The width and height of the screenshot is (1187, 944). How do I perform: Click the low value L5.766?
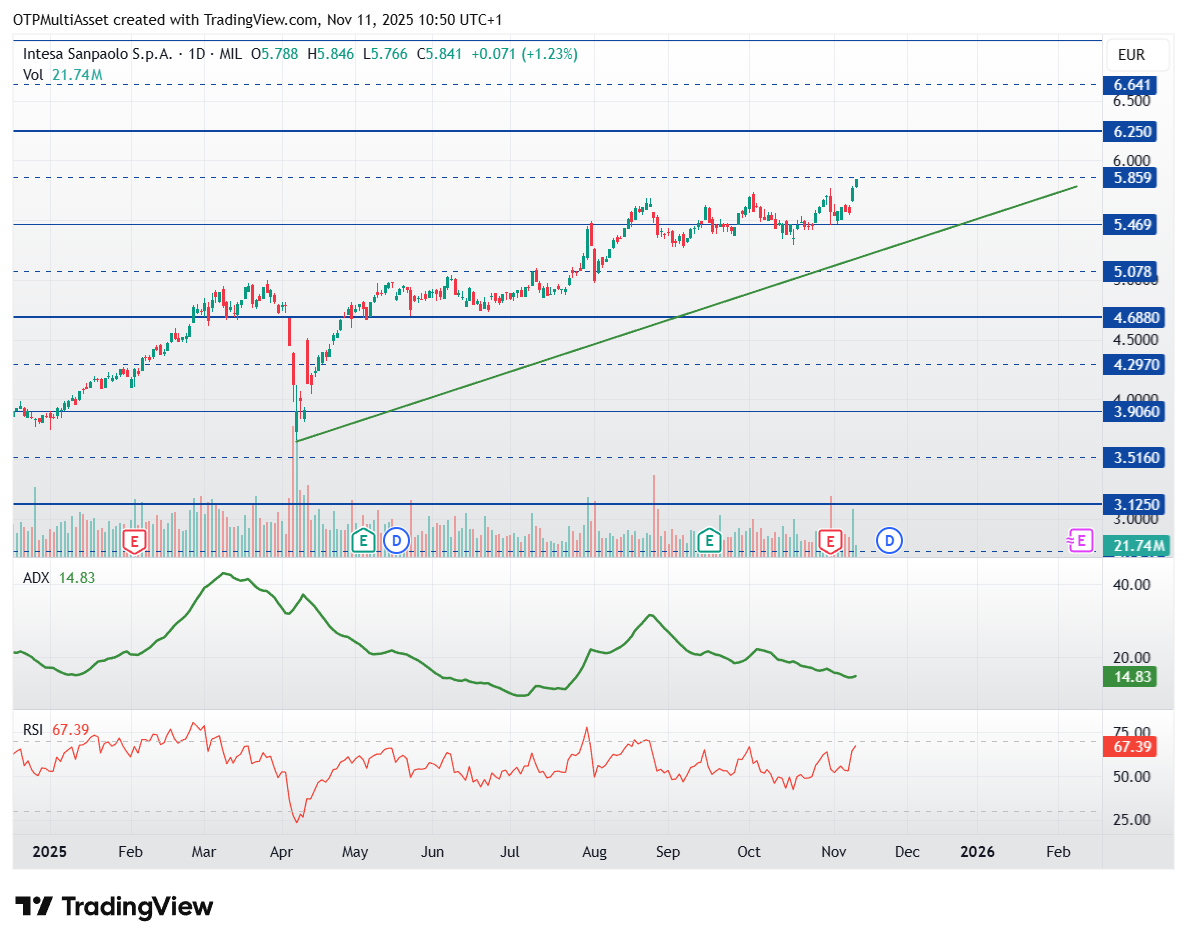[385, 54]
